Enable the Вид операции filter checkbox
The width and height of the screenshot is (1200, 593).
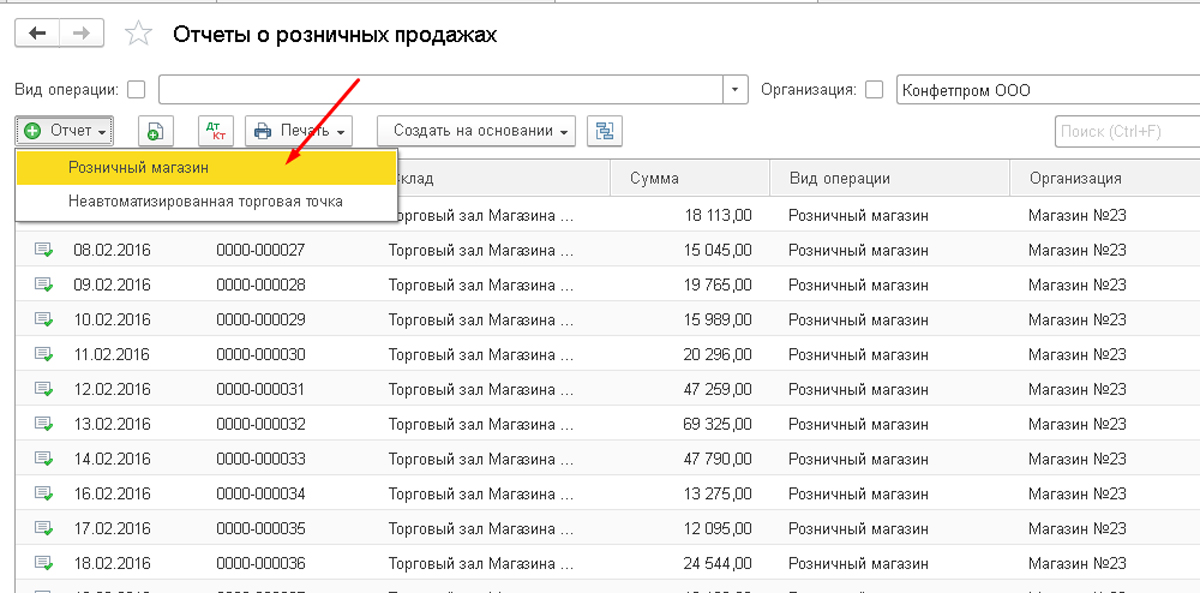point(137,90)
